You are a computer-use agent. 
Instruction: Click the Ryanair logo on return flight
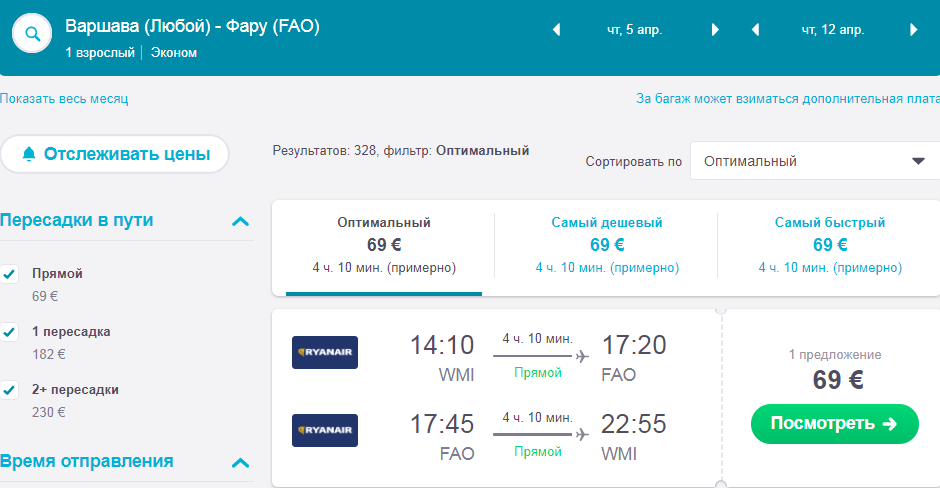(325, 430)
